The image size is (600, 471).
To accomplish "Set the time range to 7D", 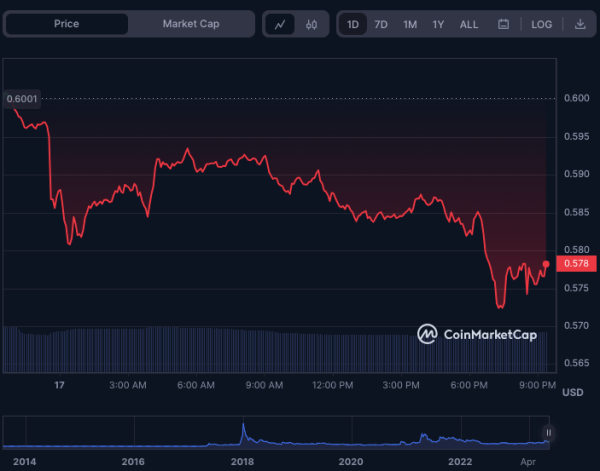I will pyautogui.click(x=381, y=24).
